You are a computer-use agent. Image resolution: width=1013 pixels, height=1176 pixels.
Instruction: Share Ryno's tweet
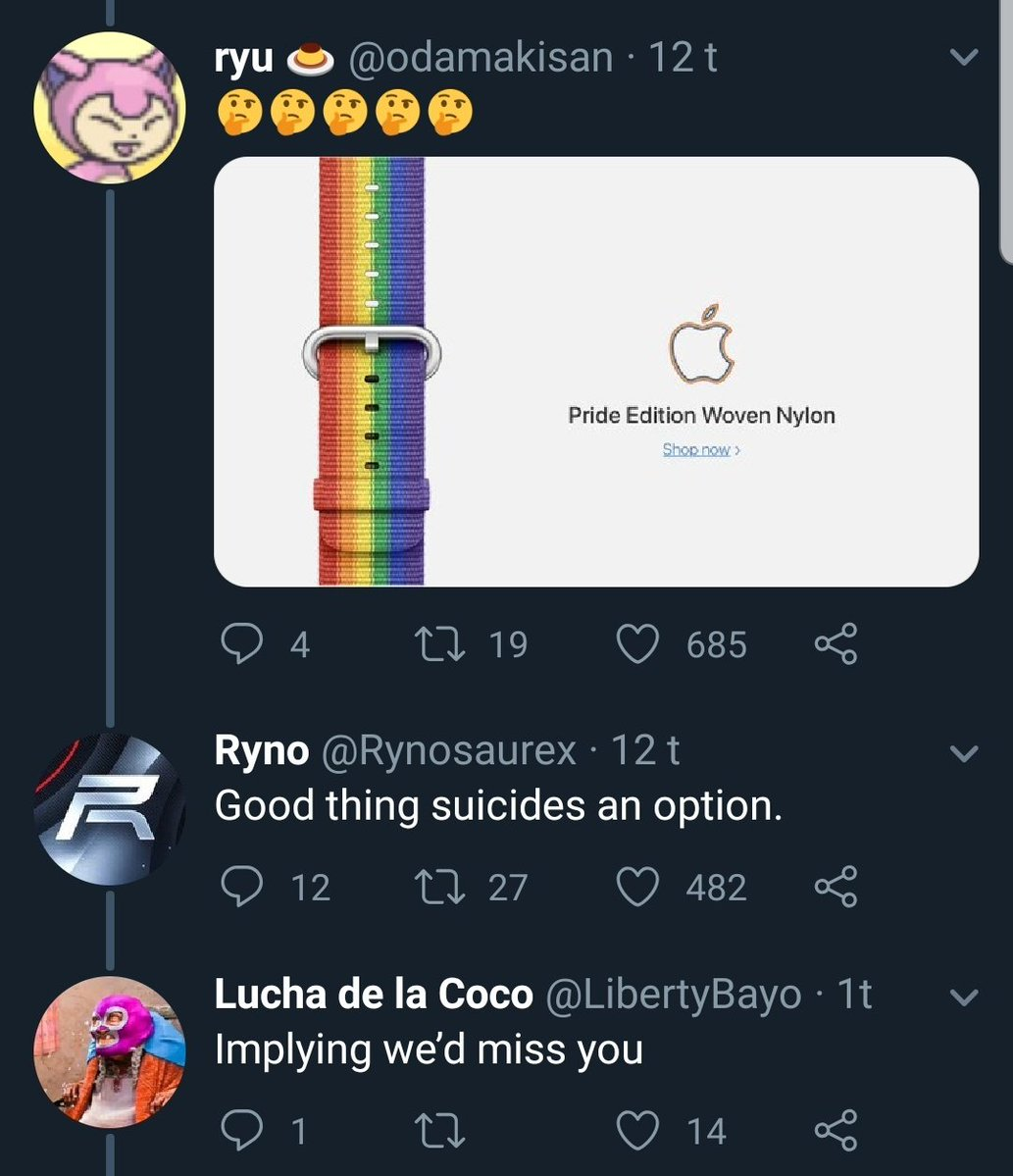click(836, 887)
